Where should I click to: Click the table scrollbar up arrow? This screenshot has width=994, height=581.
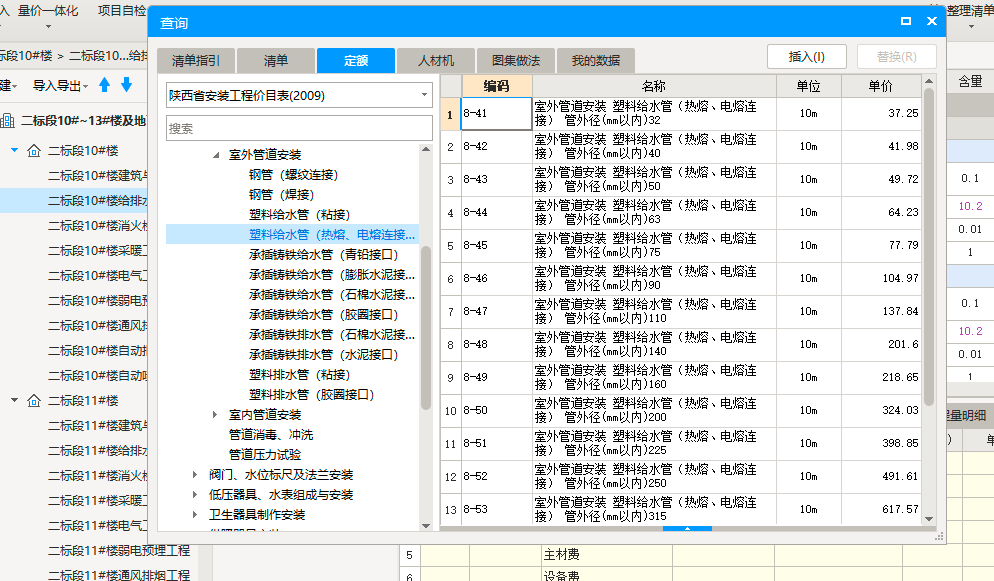929,81
